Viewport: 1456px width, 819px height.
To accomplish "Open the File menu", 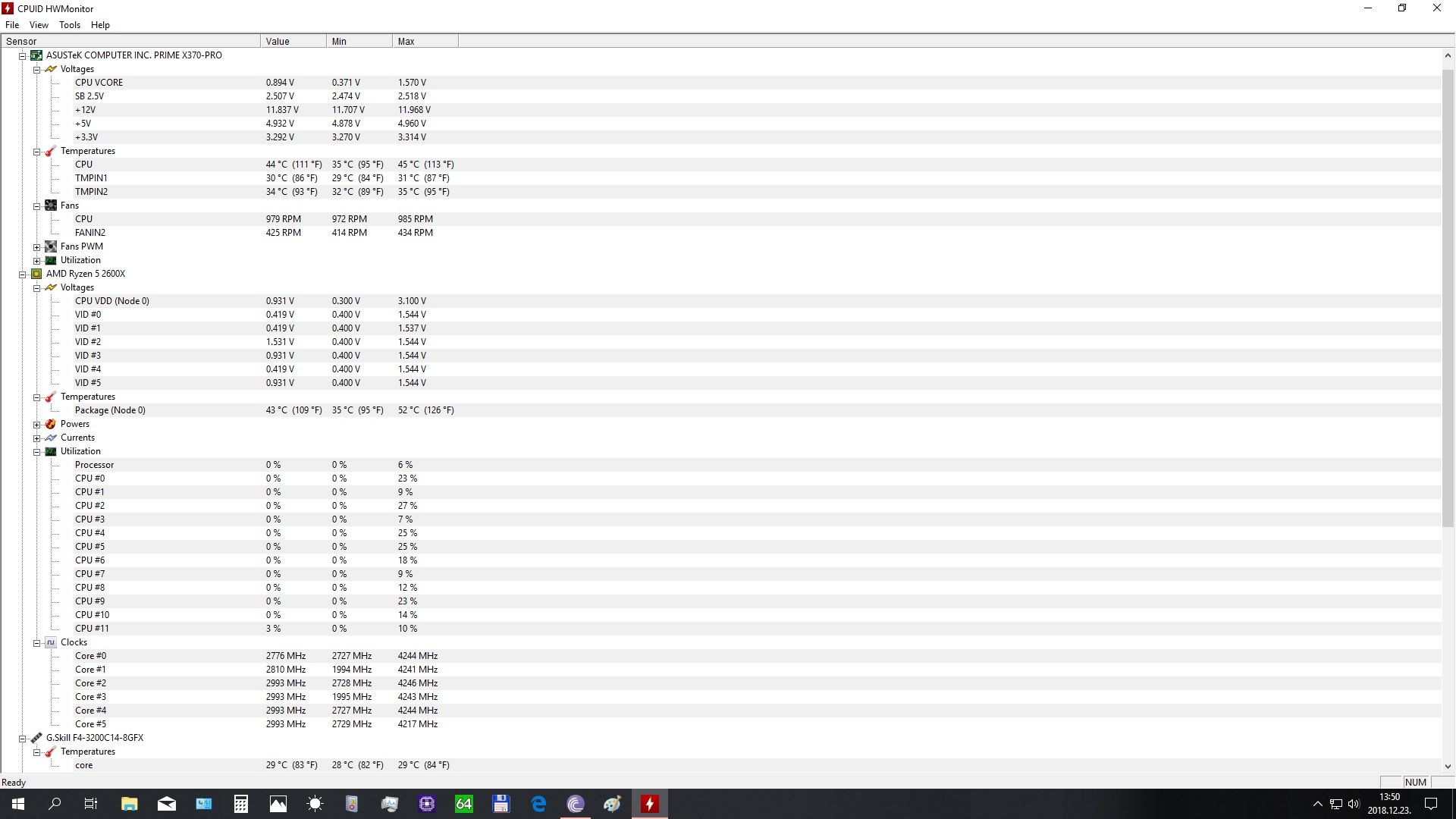I will 12,25.
